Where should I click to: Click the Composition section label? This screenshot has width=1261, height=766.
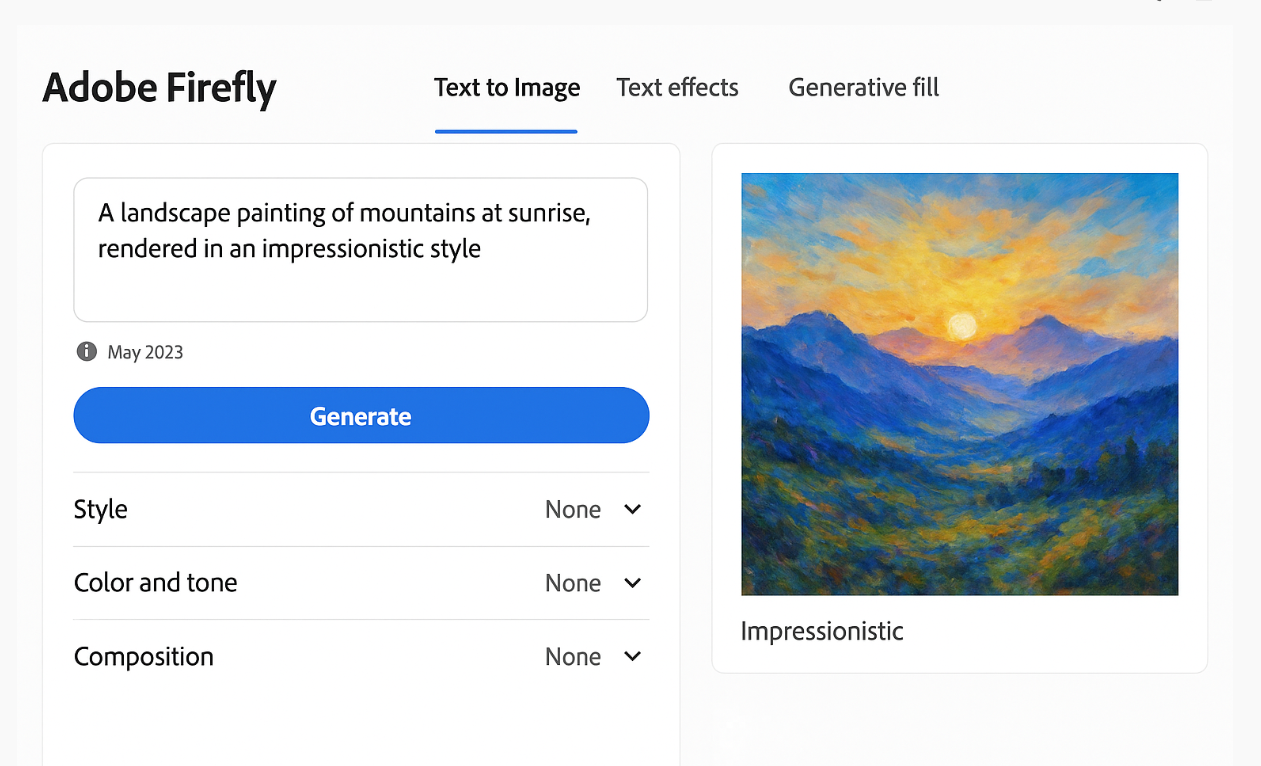[x=144, y=656]
